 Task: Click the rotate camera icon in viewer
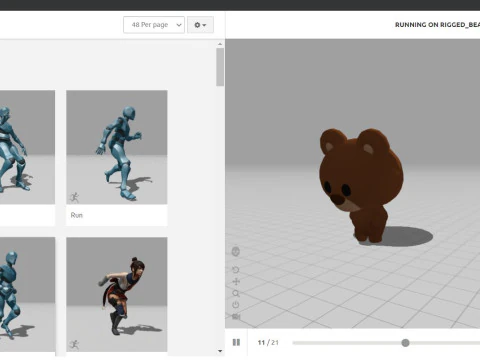tap(236, 270)
